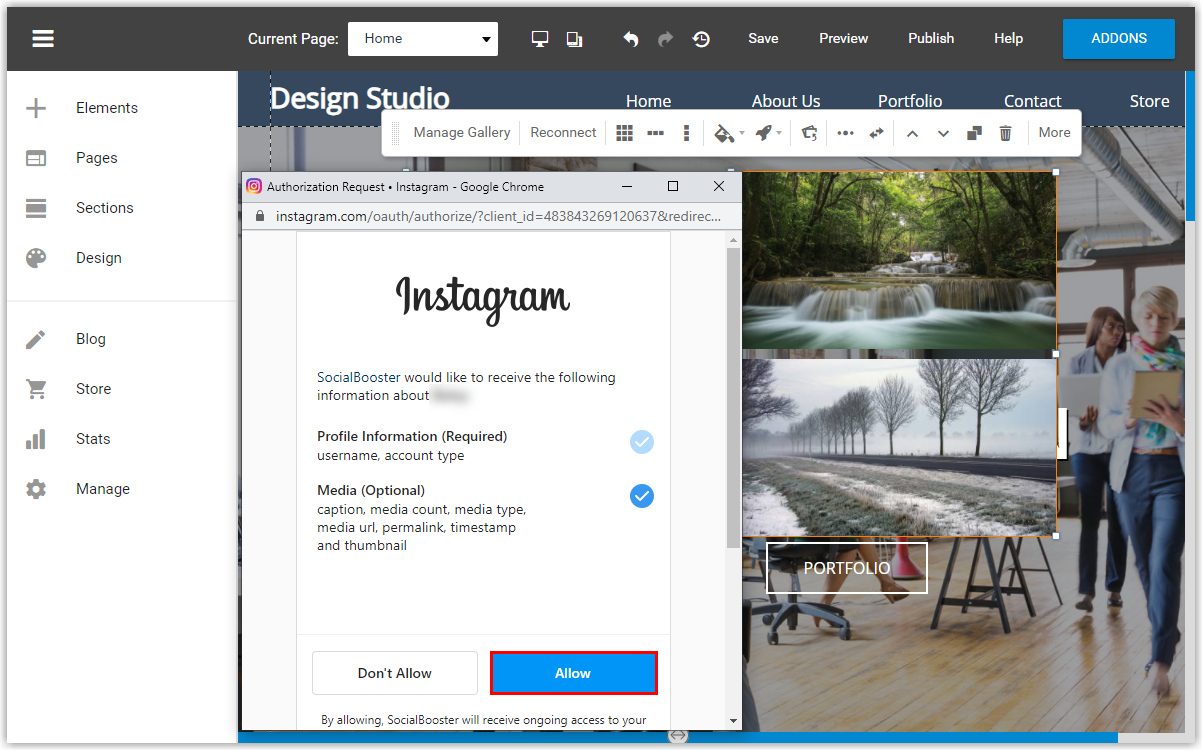Open the Stats menu label
Screen dimensions: 1203x751
pyautogui.click(x=93, y=439)
